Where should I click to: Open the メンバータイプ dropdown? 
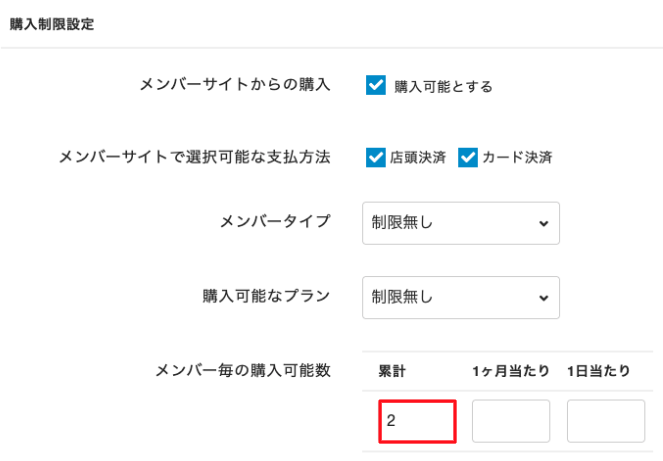[460, 223]
